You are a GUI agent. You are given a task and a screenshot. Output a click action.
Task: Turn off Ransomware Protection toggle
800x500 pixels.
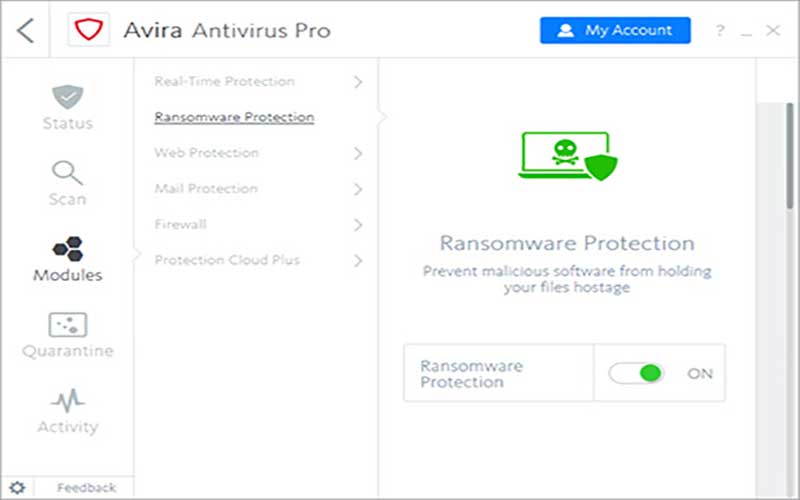(637, 373)
